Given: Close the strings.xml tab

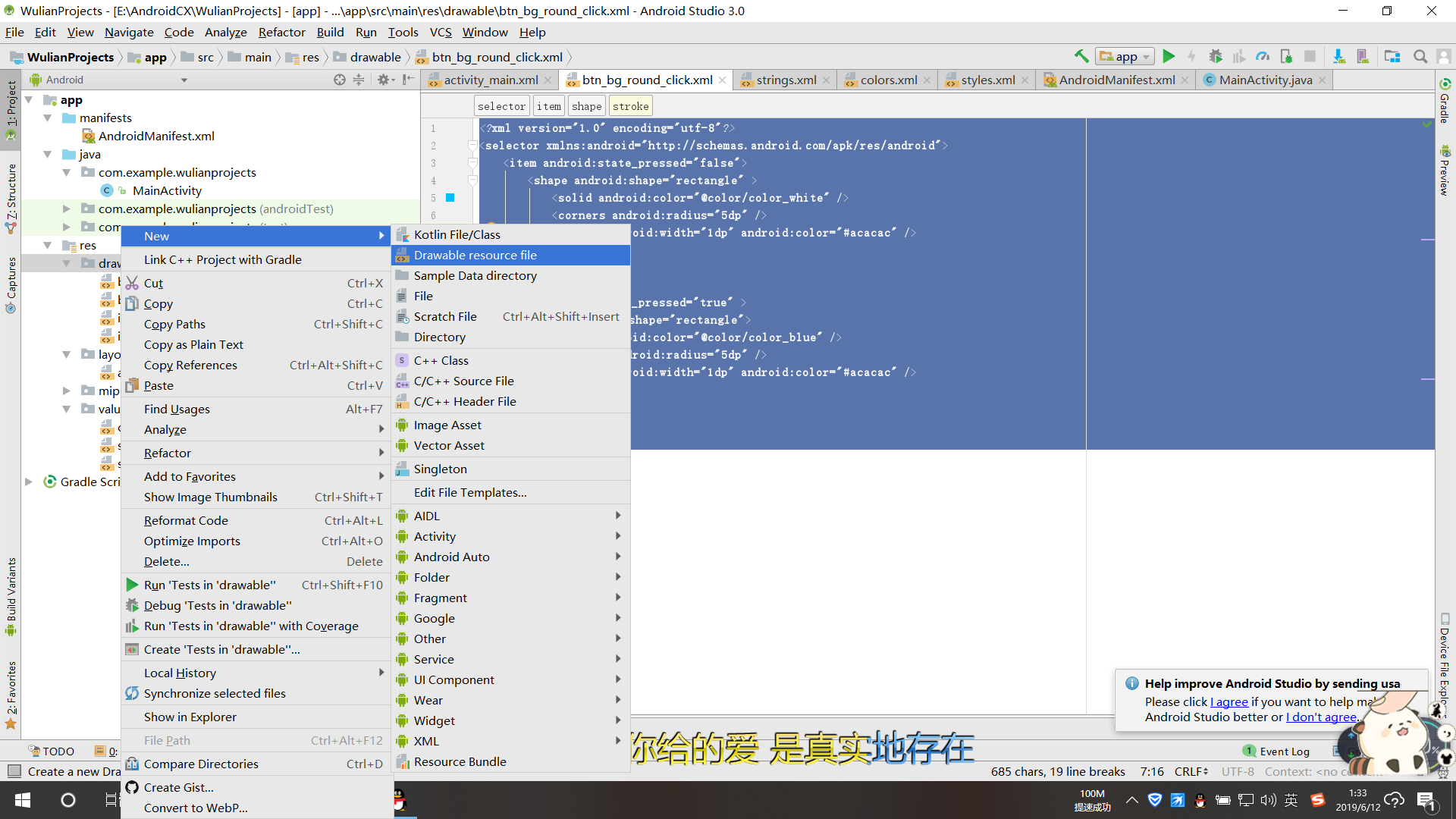Looking at the screenshot, I should tap(827, 80).
